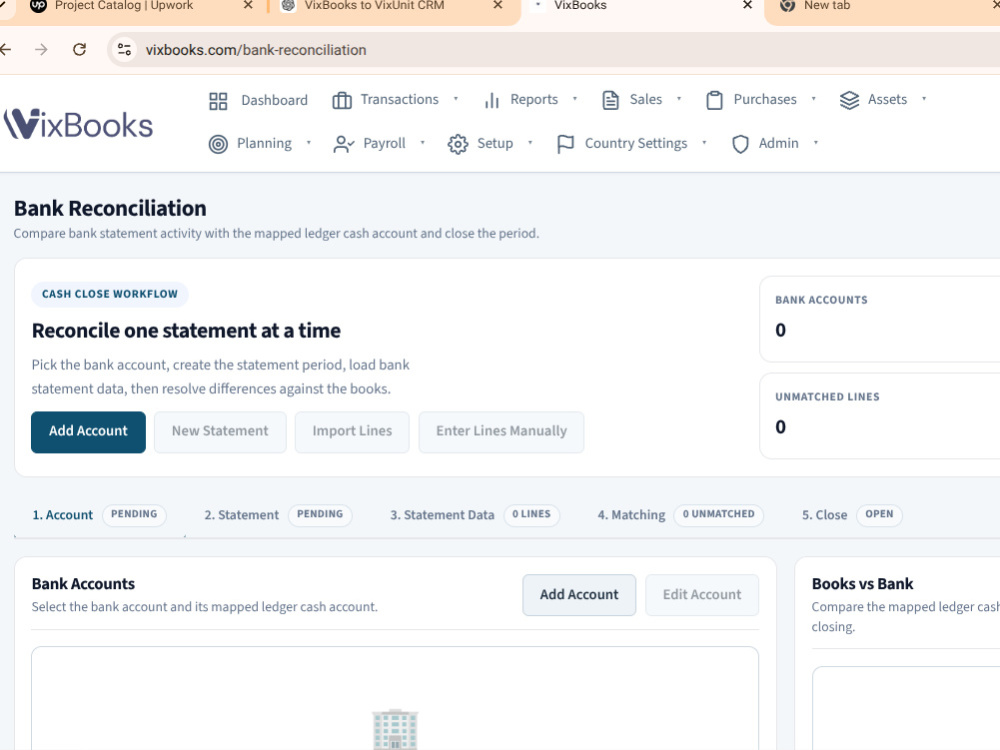Image resolution: width=1000 pixels, height=750 pixels.
Task: Click the Setup gear icon
Action: tap(458, 144)
